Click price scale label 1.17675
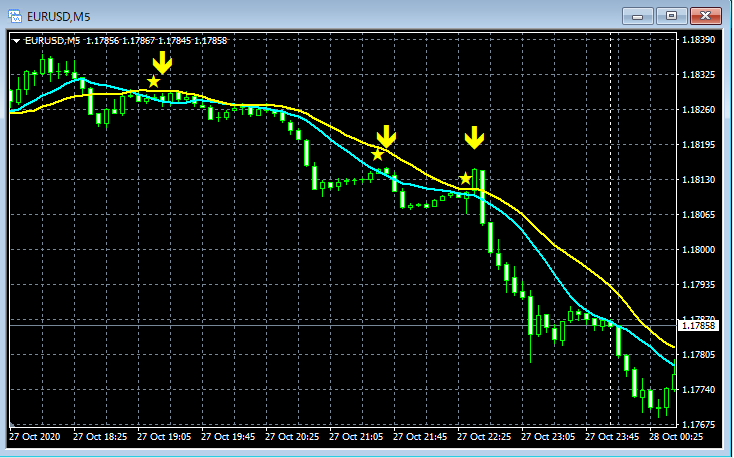Screen dimensions: 734x458 pos(698,425)
